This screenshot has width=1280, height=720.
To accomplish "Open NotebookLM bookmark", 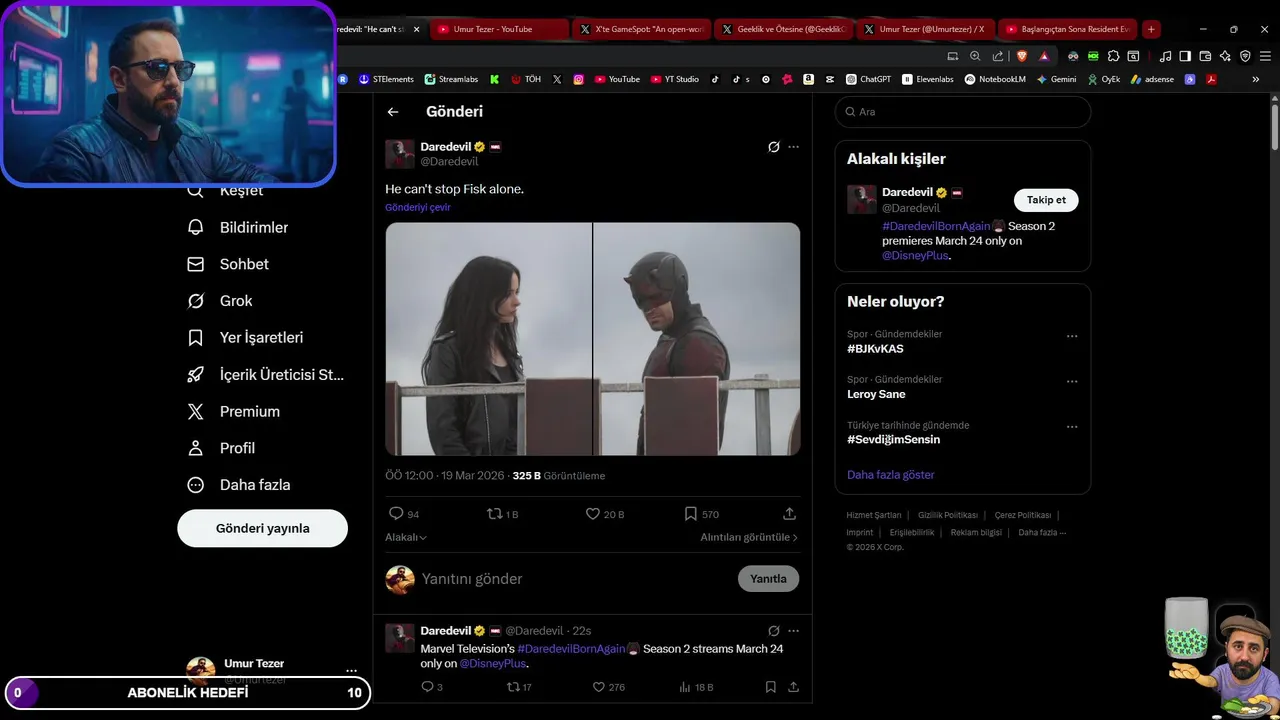I will (x=995, y=79).
